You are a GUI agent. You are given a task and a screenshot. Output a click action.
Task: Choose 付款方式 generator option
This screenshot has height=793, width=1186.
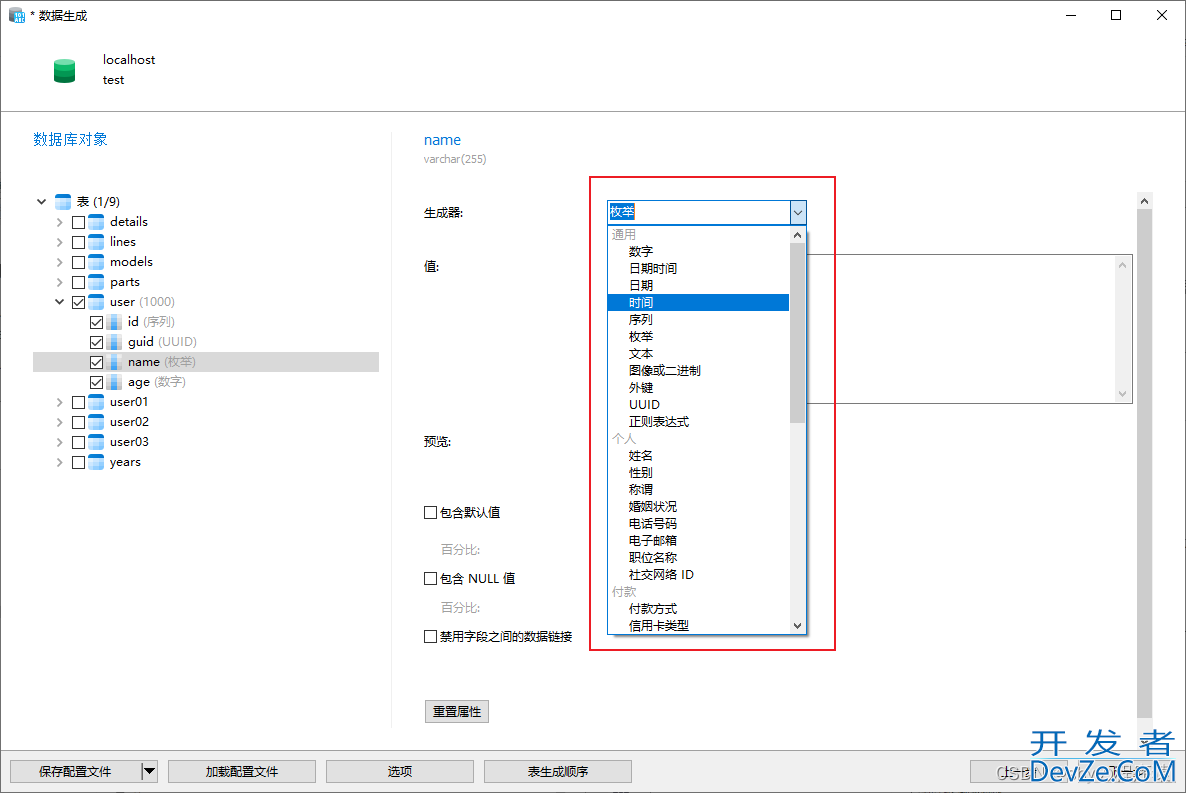653,609
